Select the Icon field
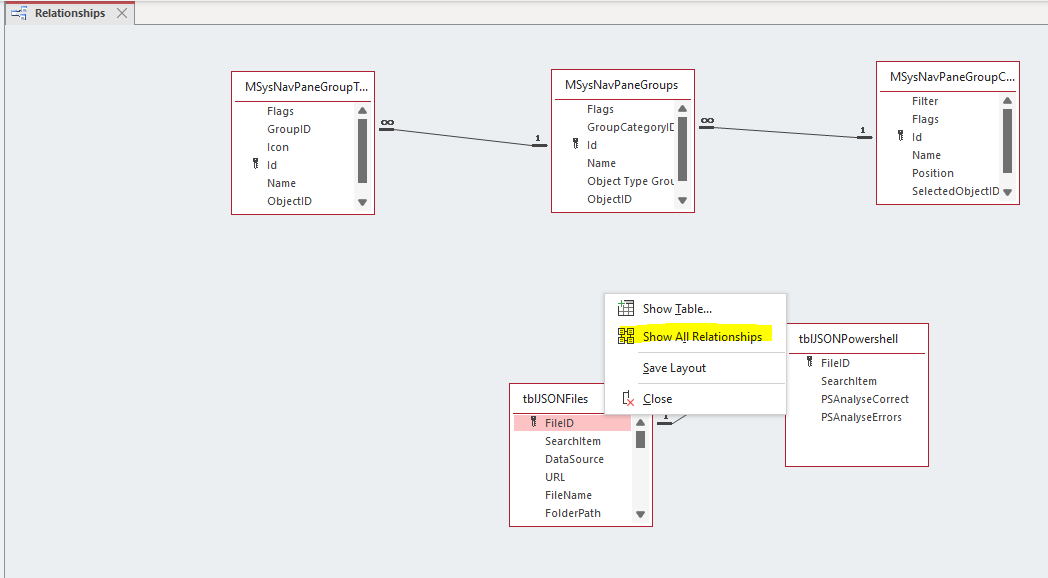Viewport: 1048px width, 578px height. (278, 147)
